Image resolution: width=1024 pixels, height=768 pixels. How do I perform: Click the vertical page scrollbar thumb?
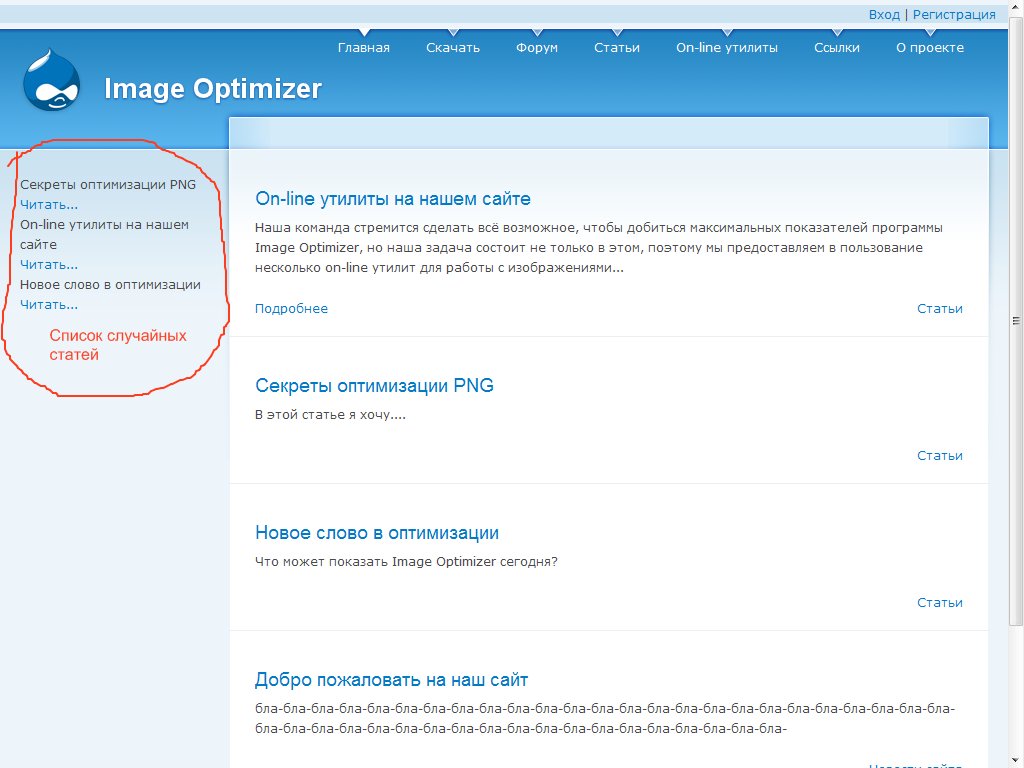click(1016, 321)
